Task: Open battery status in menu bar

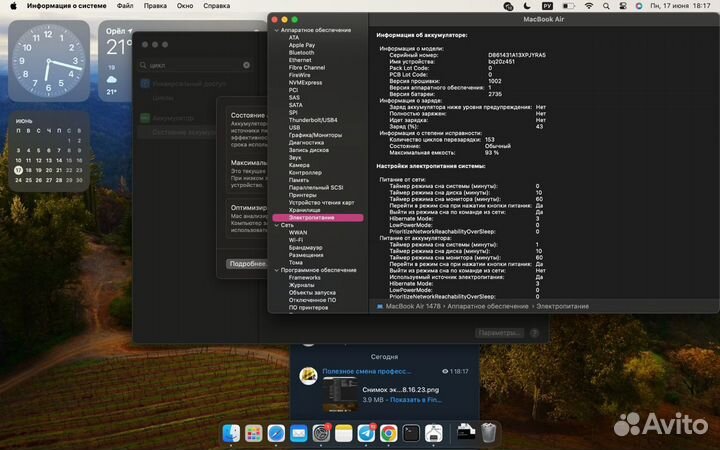Action: pyautogui.click(x=568, y=6)
